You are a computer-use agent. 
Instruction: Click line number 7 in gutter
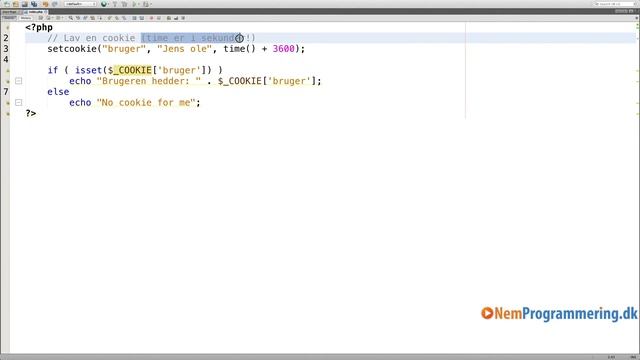pos(6,92)
